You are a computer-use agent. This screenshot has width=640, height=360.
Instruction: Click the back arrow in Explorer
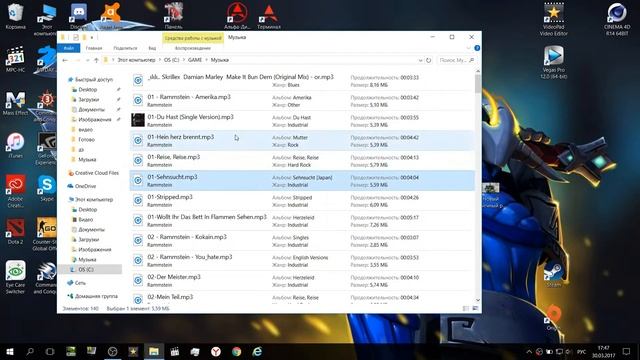pyautogui.click(x=65, y=60)
